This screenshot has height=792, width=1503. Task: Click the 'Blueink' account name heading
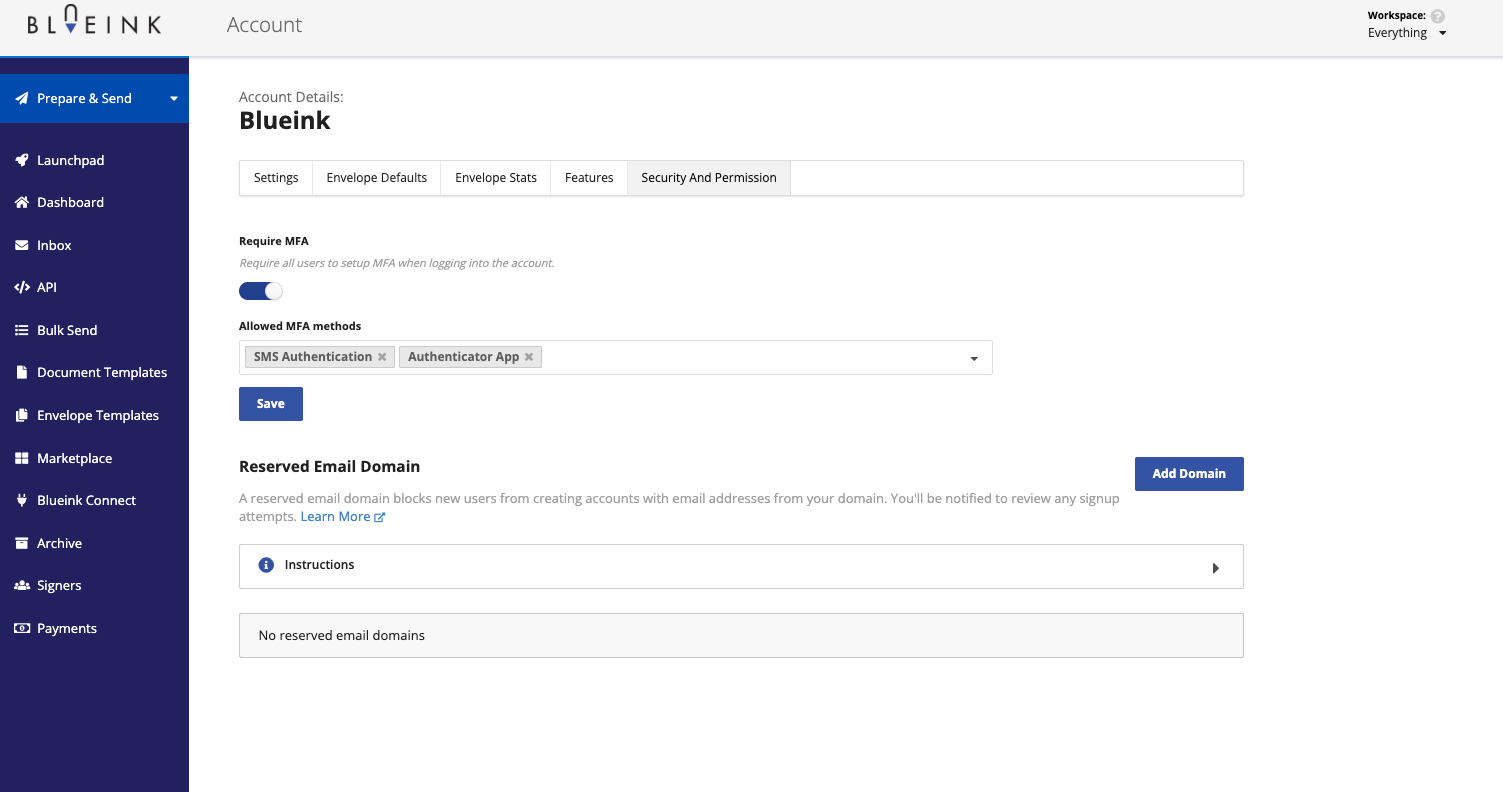pyautogui.click(x=285, y=121)
